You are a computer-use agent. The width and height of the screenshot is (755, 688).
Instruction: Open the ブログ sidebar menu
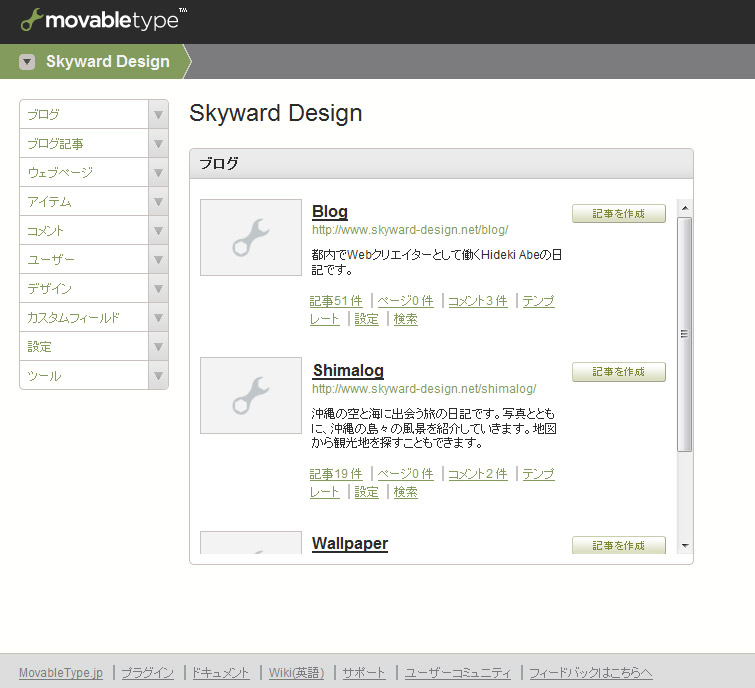84,114
